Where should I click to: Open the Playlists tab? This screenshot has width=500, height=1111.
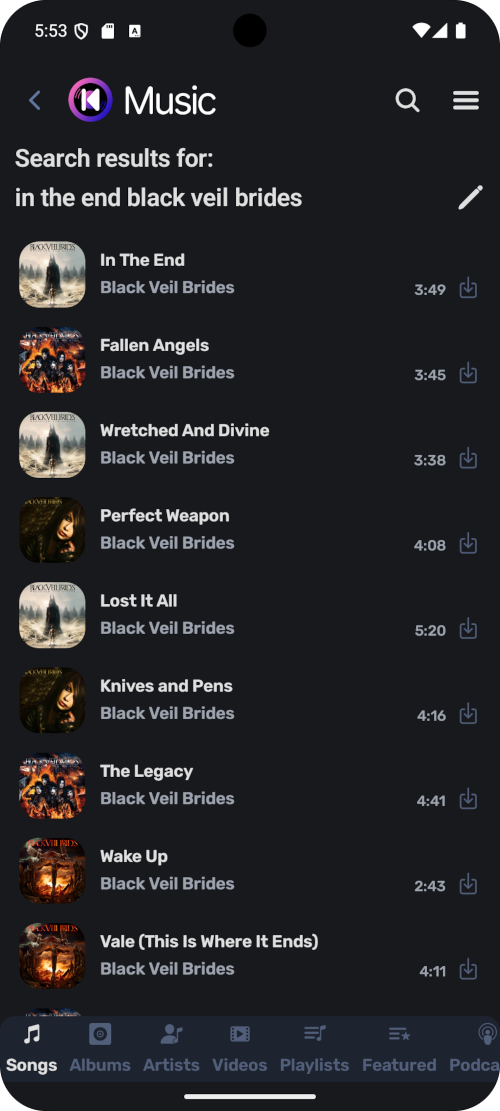click(314, 1049)
